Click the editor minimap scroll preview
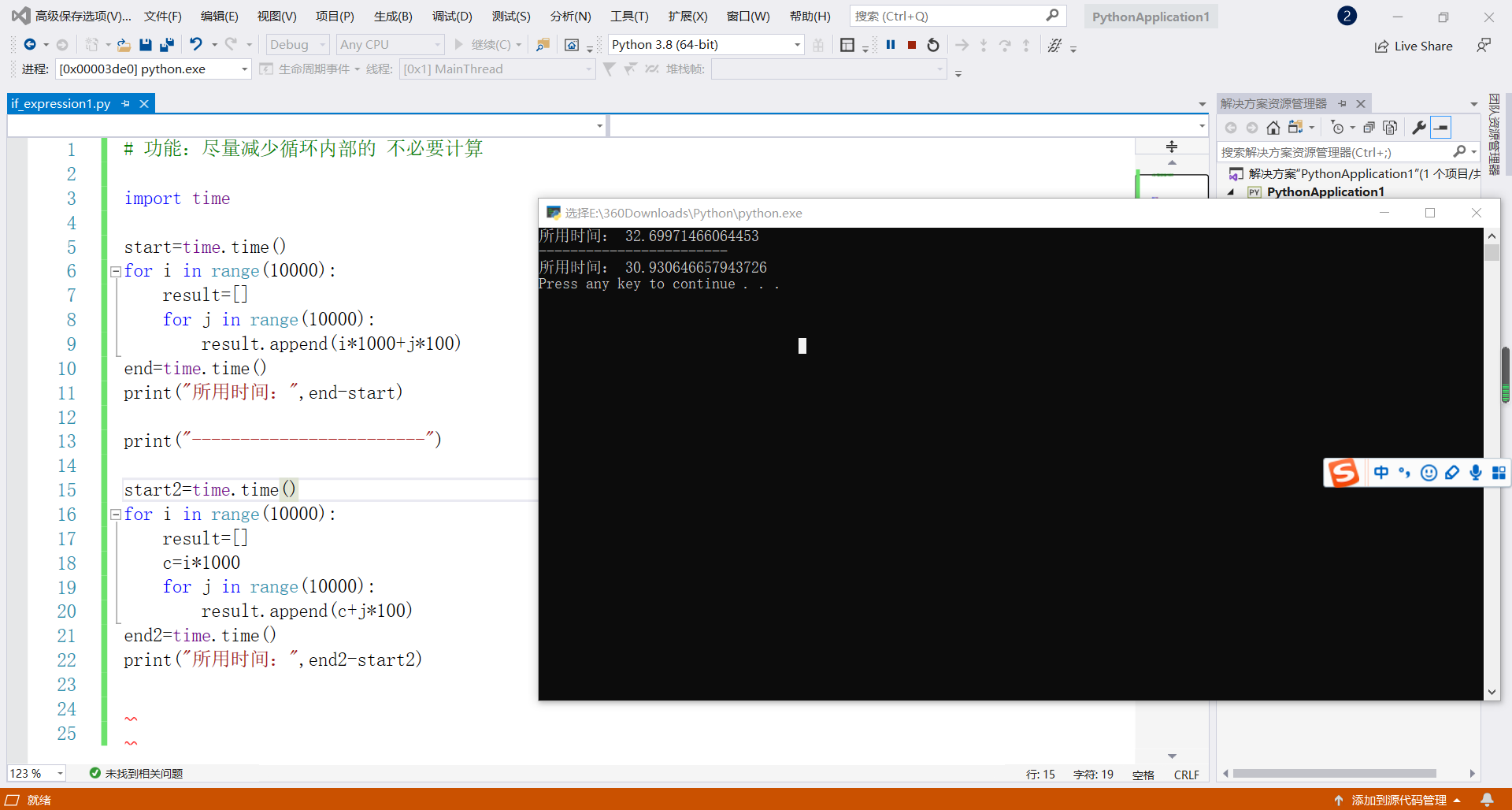The height and width of the screenshot is (810, 1512). click(1172, 187)
